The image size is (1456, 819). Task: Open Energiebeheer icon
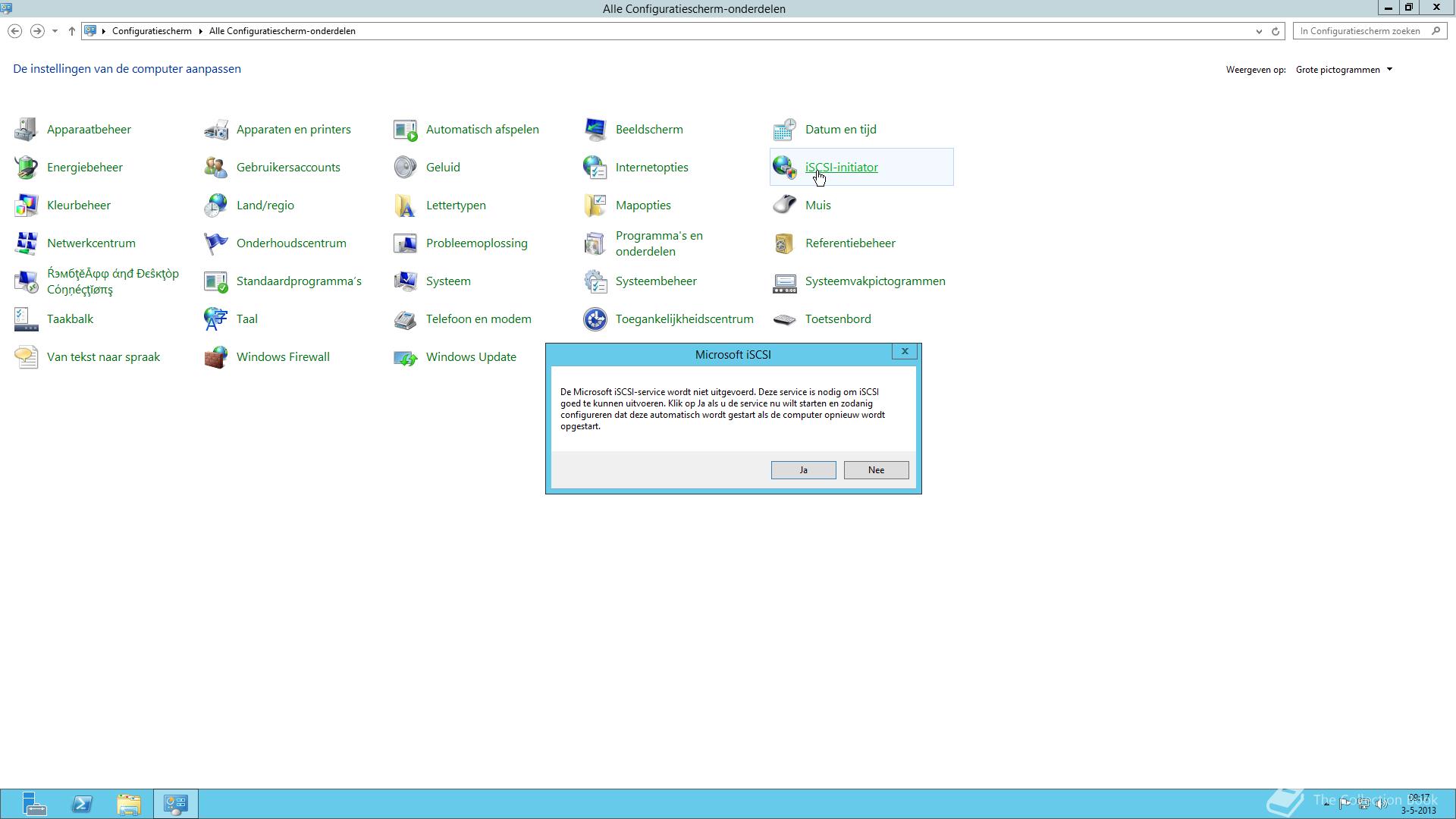(26, 168)
